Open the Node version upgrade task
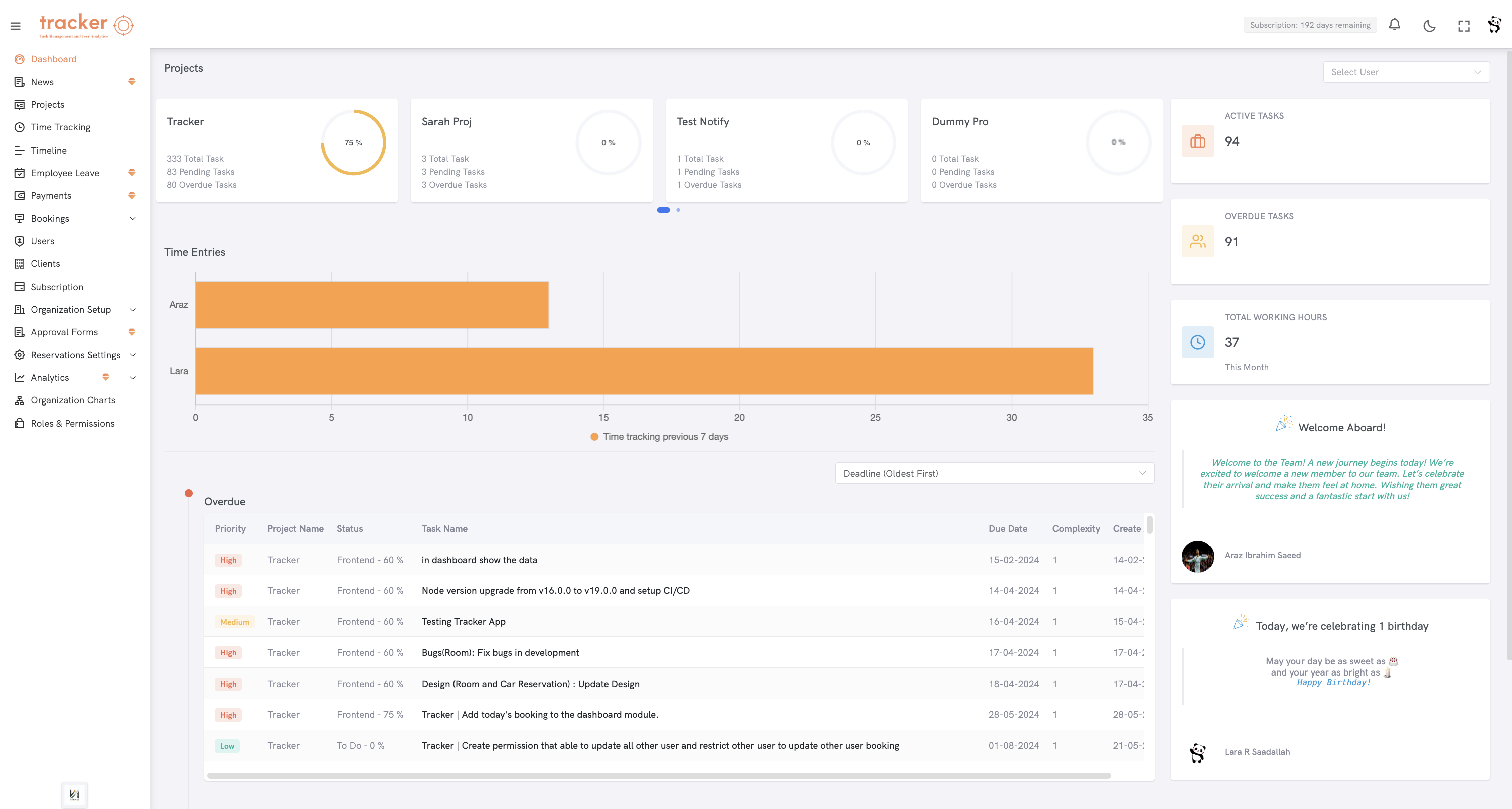The height and width of the screenshot is (809, 1512). (555, 591)
